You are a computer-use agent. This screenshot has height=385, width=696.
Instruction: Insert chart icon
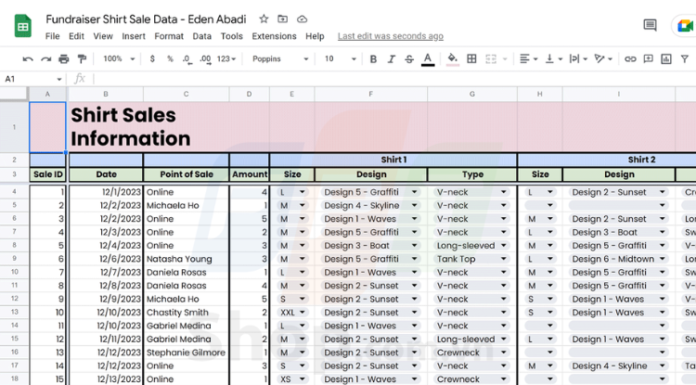click(666, 59)
